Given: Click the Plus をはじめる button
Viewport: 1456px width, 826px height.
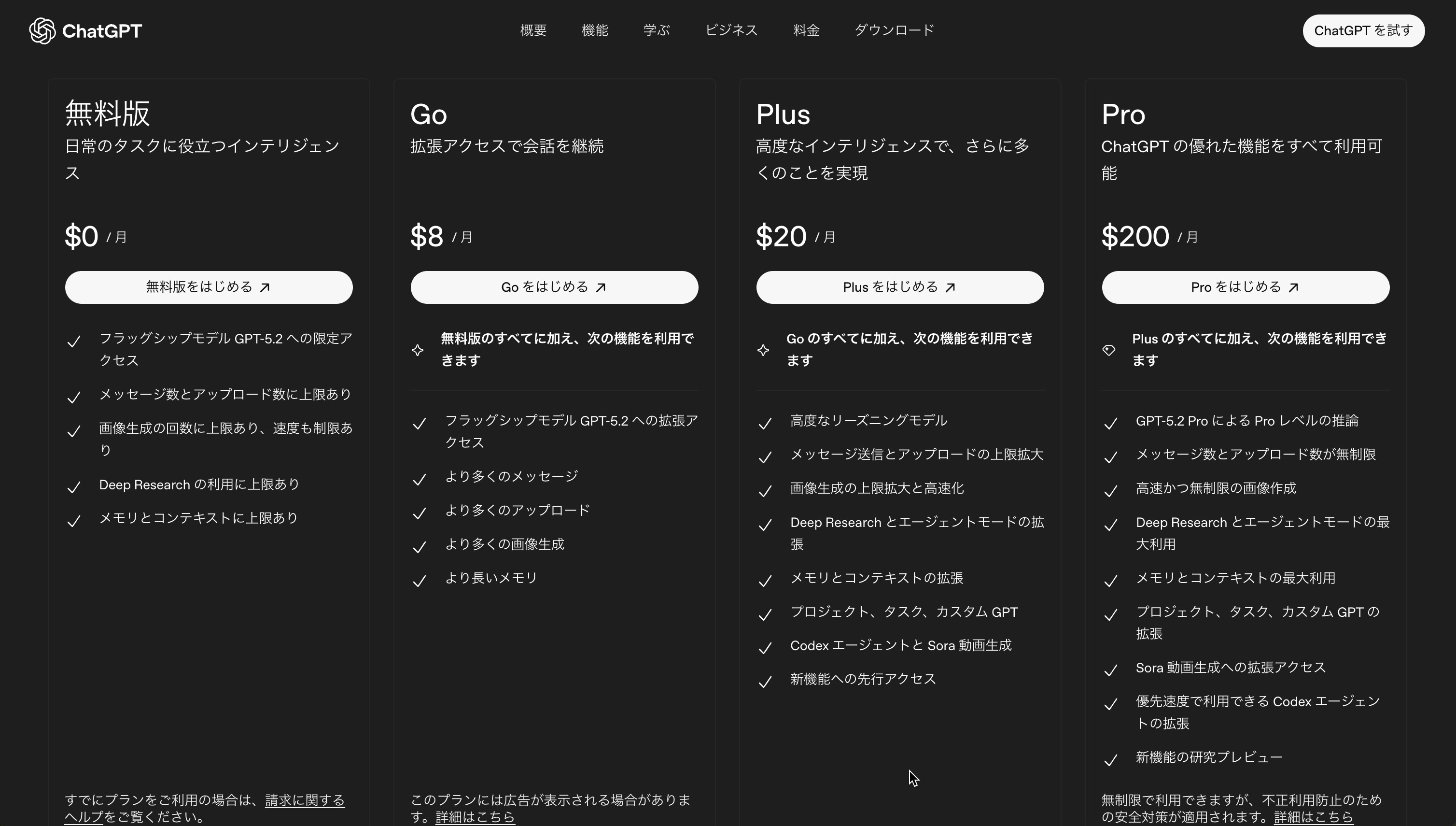Looking at the screenshot, I should click(x=900, y=287).
